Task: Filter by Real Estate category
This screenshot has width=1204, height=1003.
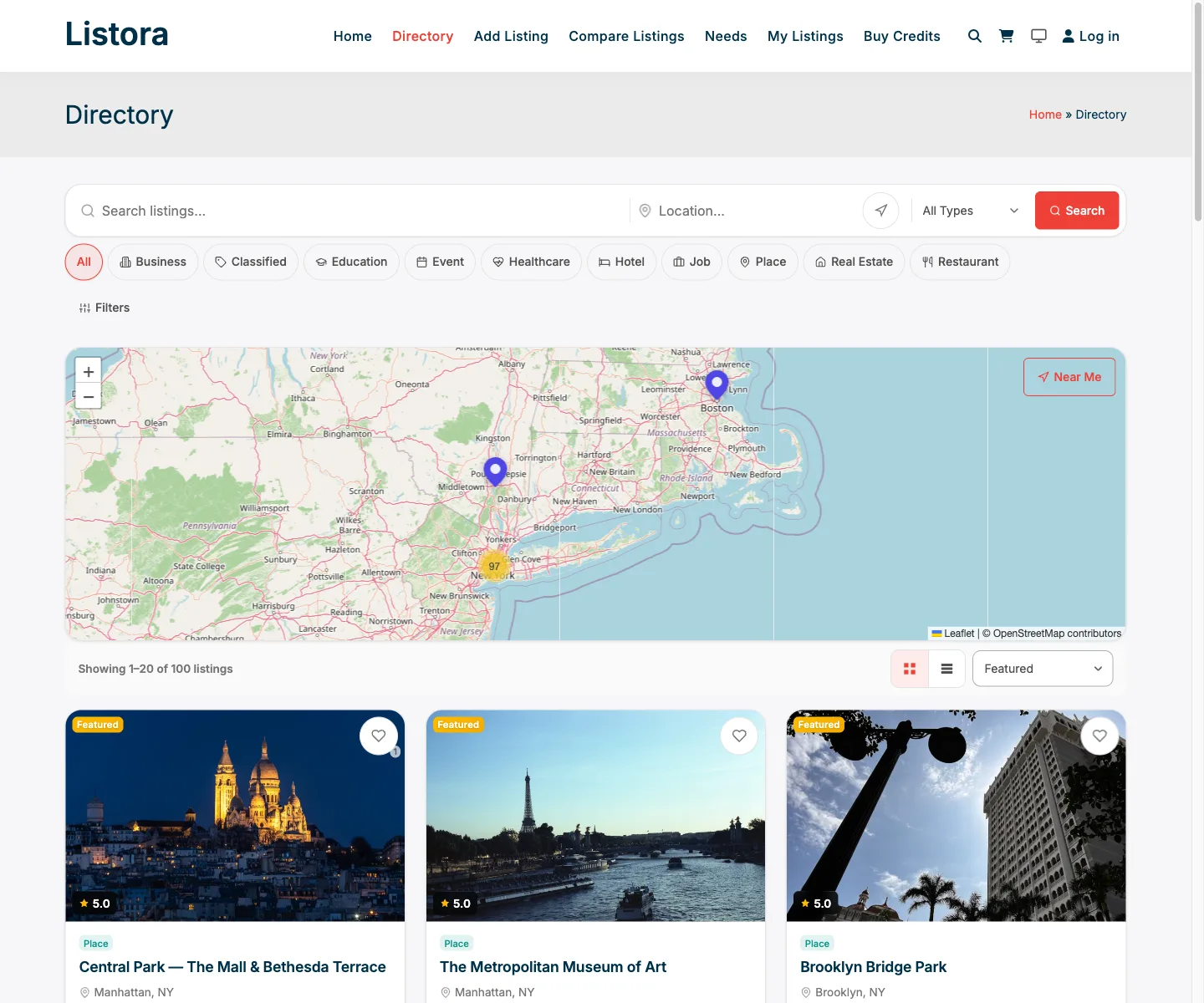Action: 854,262
